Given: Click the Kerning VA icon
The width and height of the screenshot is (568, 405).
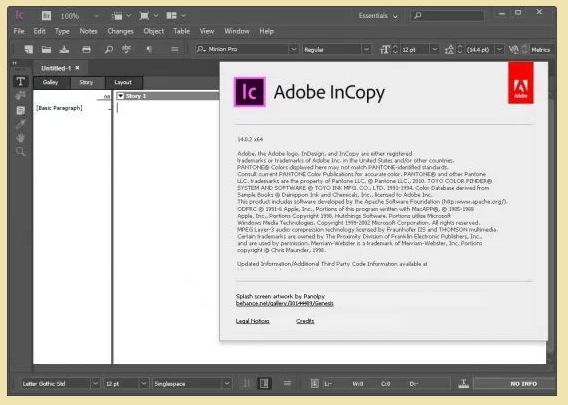Looking at the screenshot, I should point(514,49).
